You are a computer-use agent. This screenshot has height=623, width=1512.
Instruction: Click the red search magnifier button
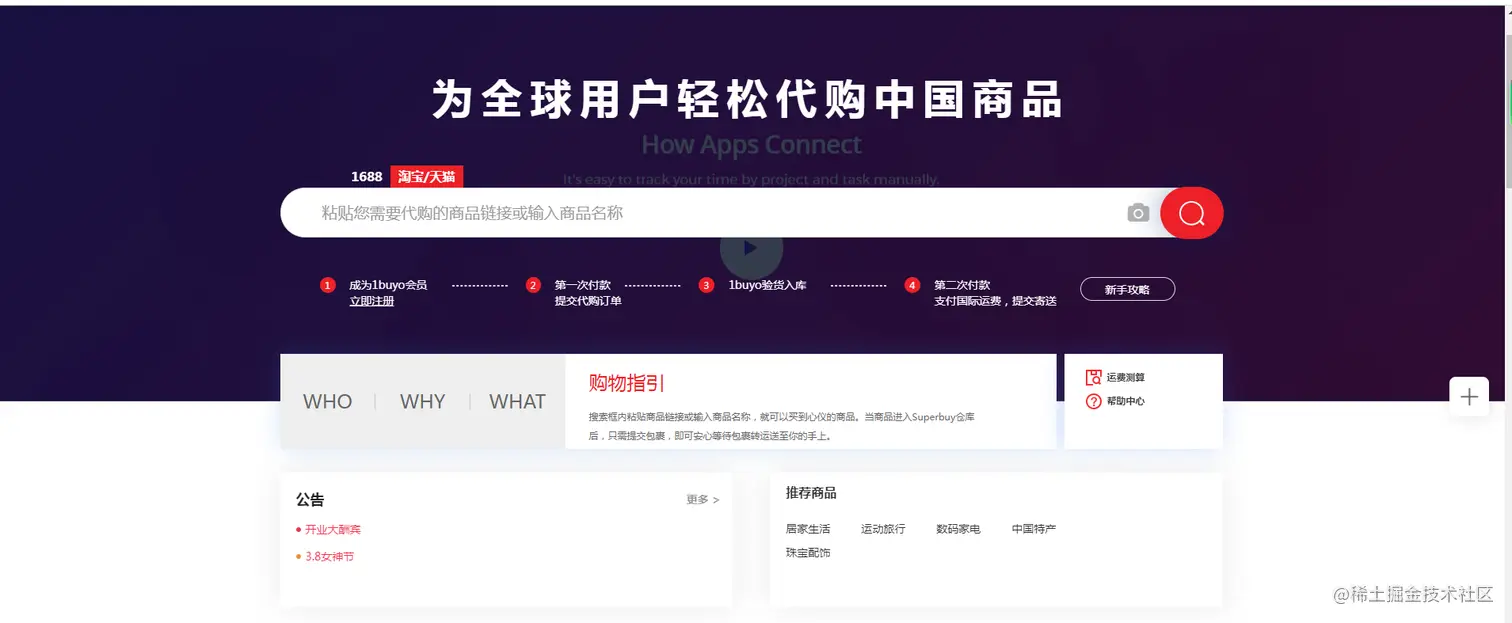1191,213
